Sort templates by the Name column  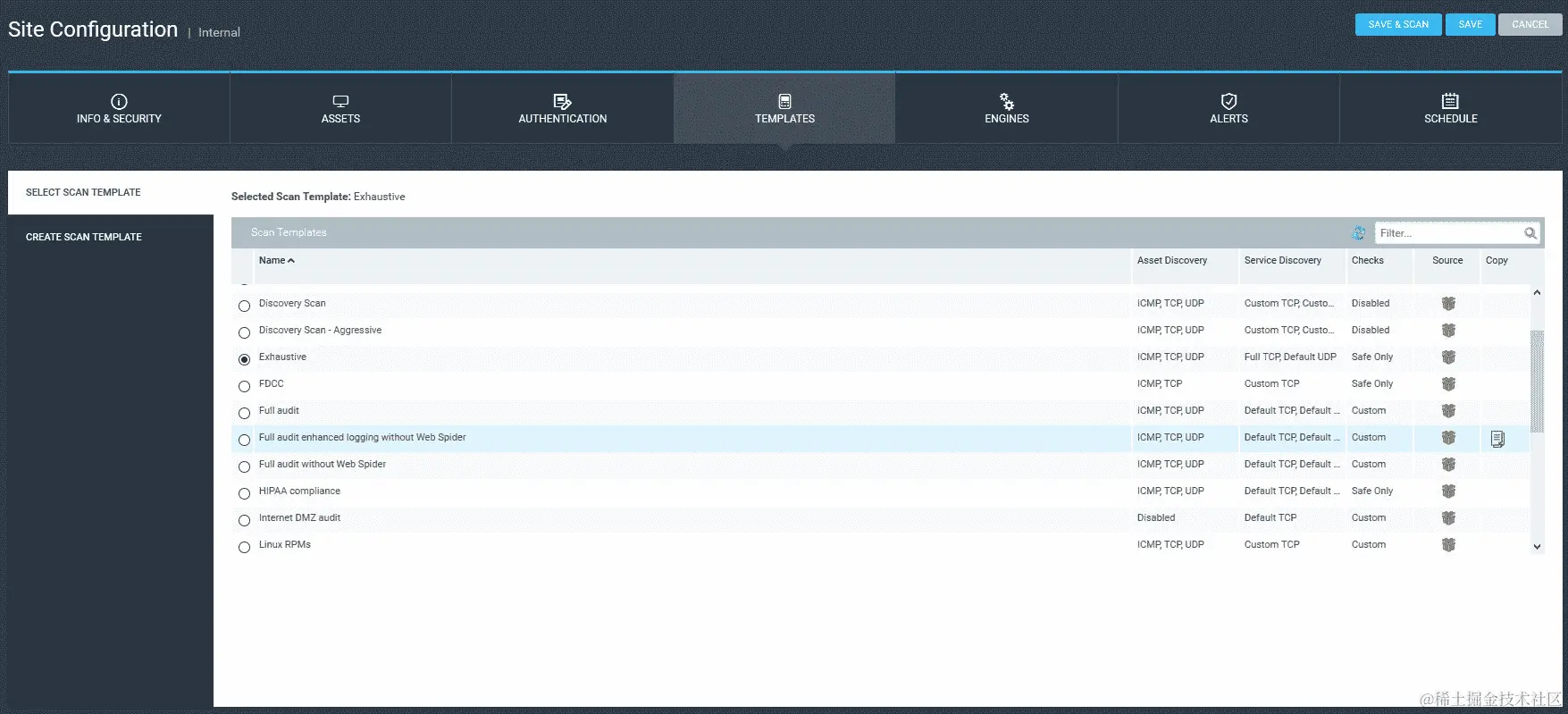pyautogui.click(x=276, y=261)
